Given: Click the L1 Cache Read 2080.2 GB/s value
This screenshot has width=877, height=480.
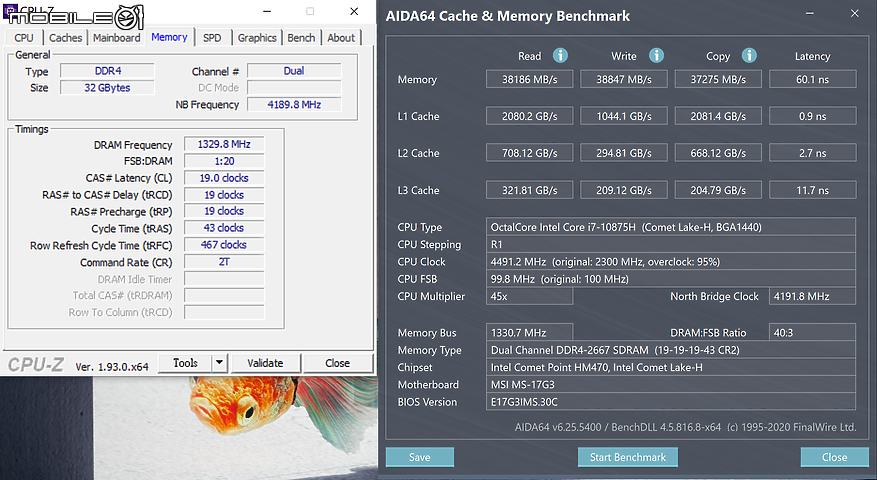Looking at the screenshot, I should coord(530,116).
